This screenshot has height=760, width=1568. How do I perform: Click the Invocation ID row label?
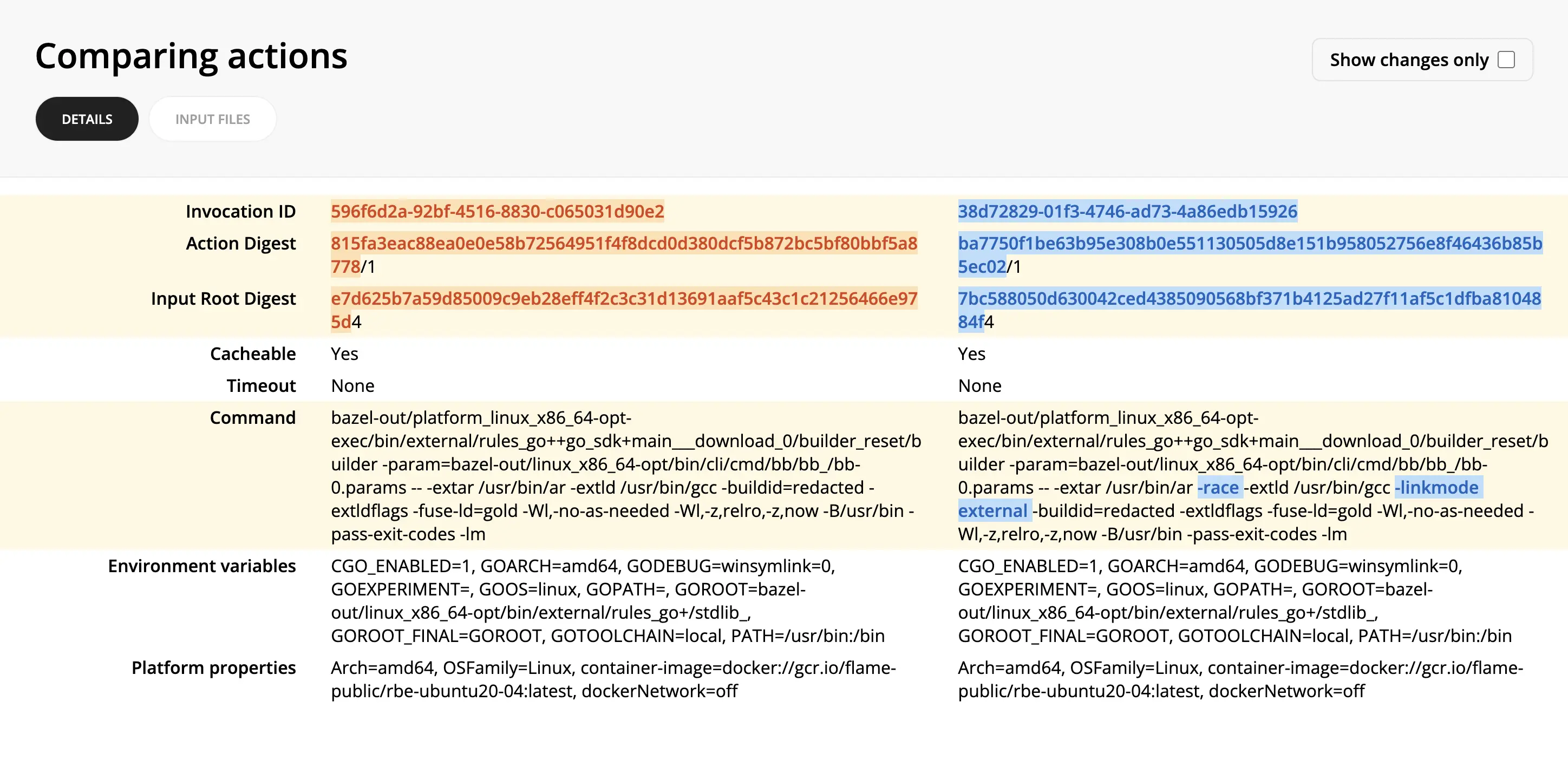point(240,211)
